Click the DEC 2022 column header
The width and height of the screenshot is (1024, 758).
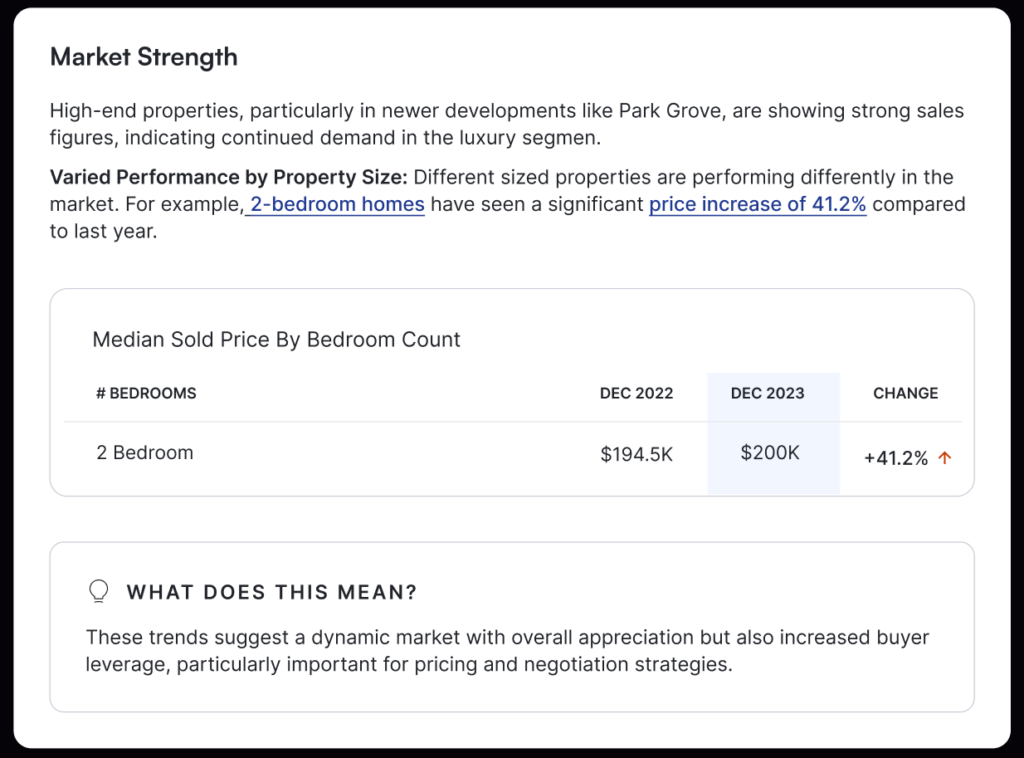636,393
